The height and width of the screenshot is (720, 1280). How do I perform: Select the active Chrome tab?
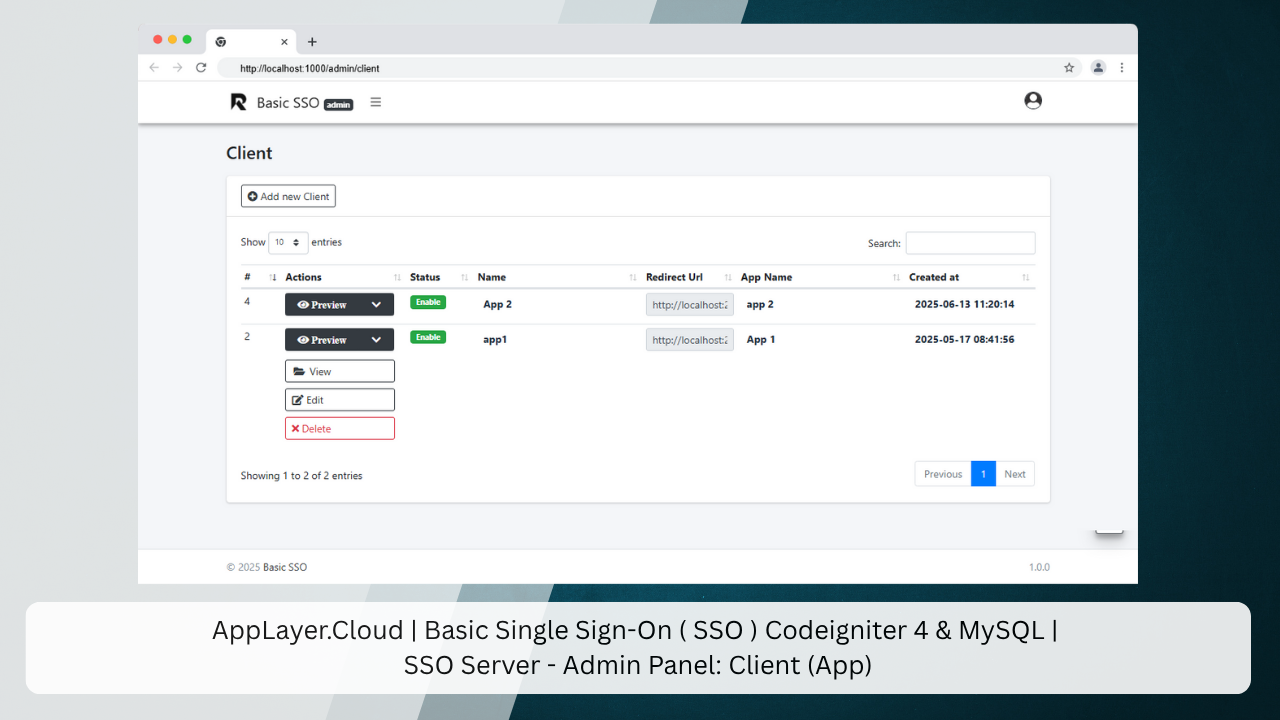pyautogui.click(x=251, y=42)
